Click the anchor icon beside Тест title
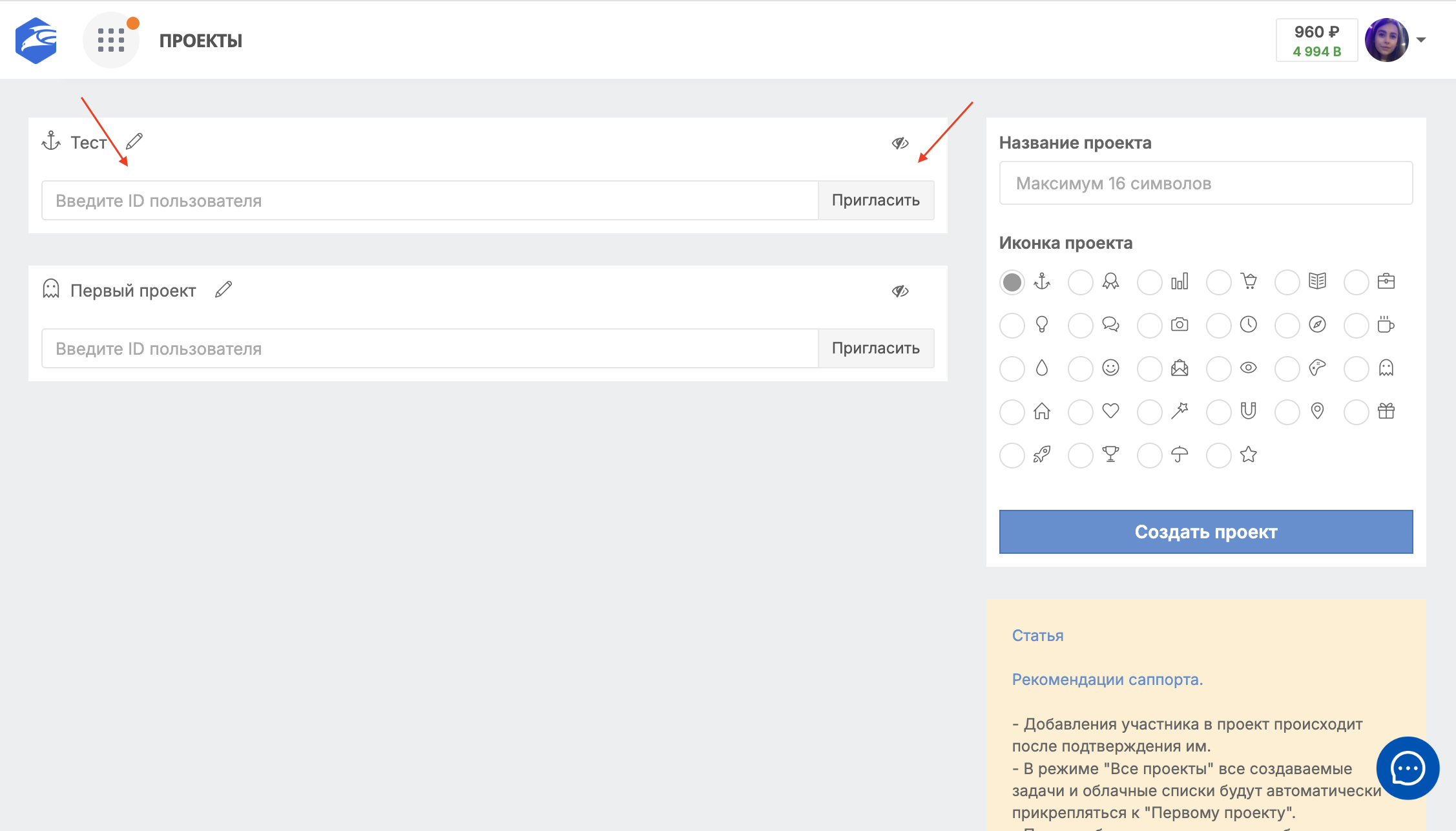The image size is (1456, 831). point(51,141)
